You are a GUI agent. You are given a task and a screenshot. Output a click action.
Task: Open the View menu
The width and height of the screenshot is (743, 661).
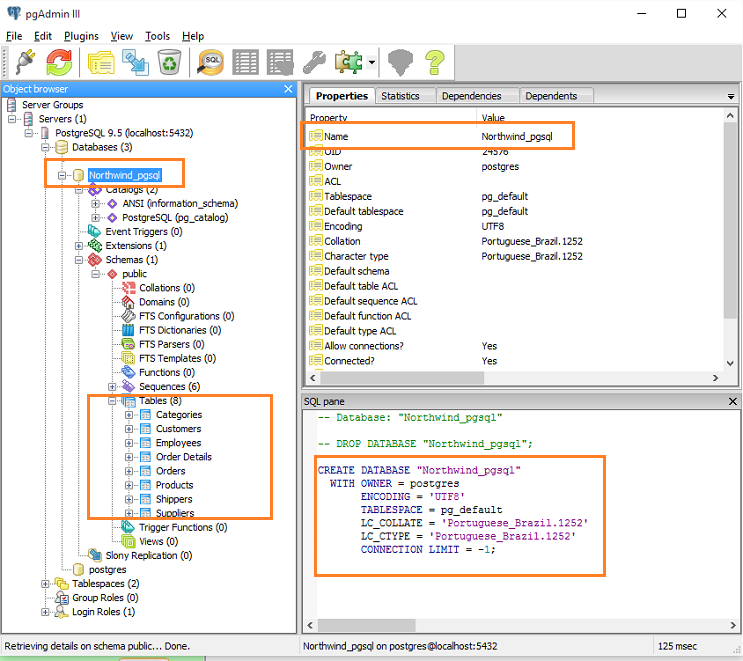[x=121, y=36]
